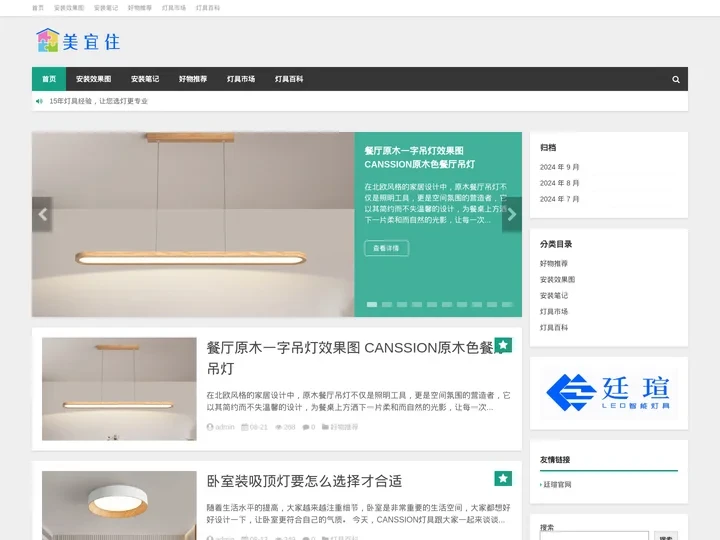The height and width of the screenshot is (540, 720).
Task: Click the eye views icon beside 268
Action: point(278,427)
